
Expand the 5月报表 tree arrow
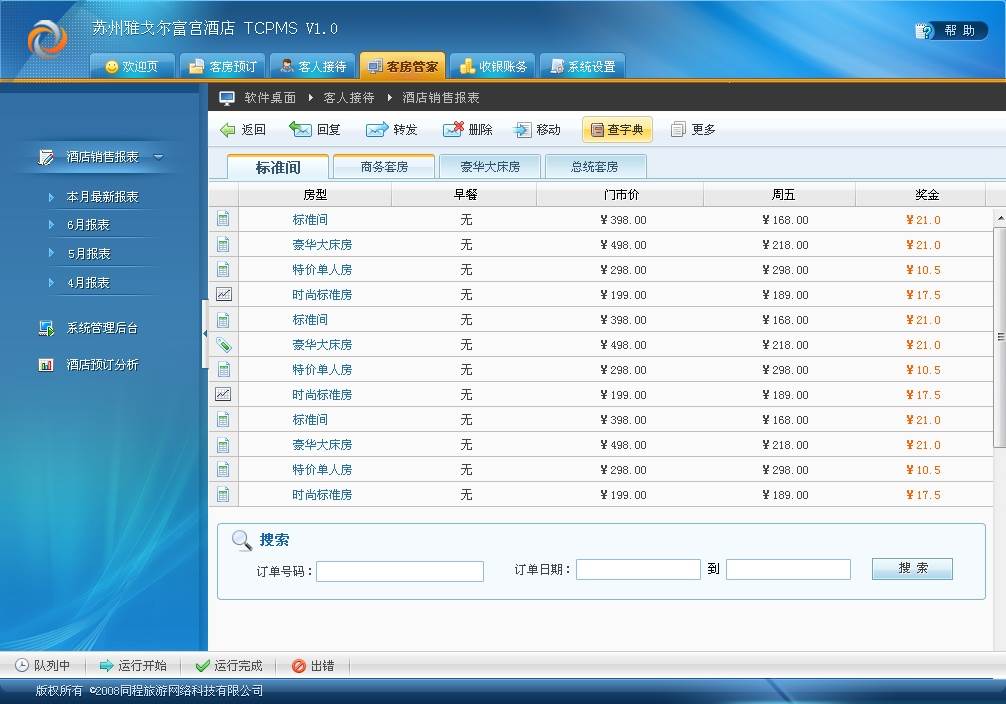point(51,253)
